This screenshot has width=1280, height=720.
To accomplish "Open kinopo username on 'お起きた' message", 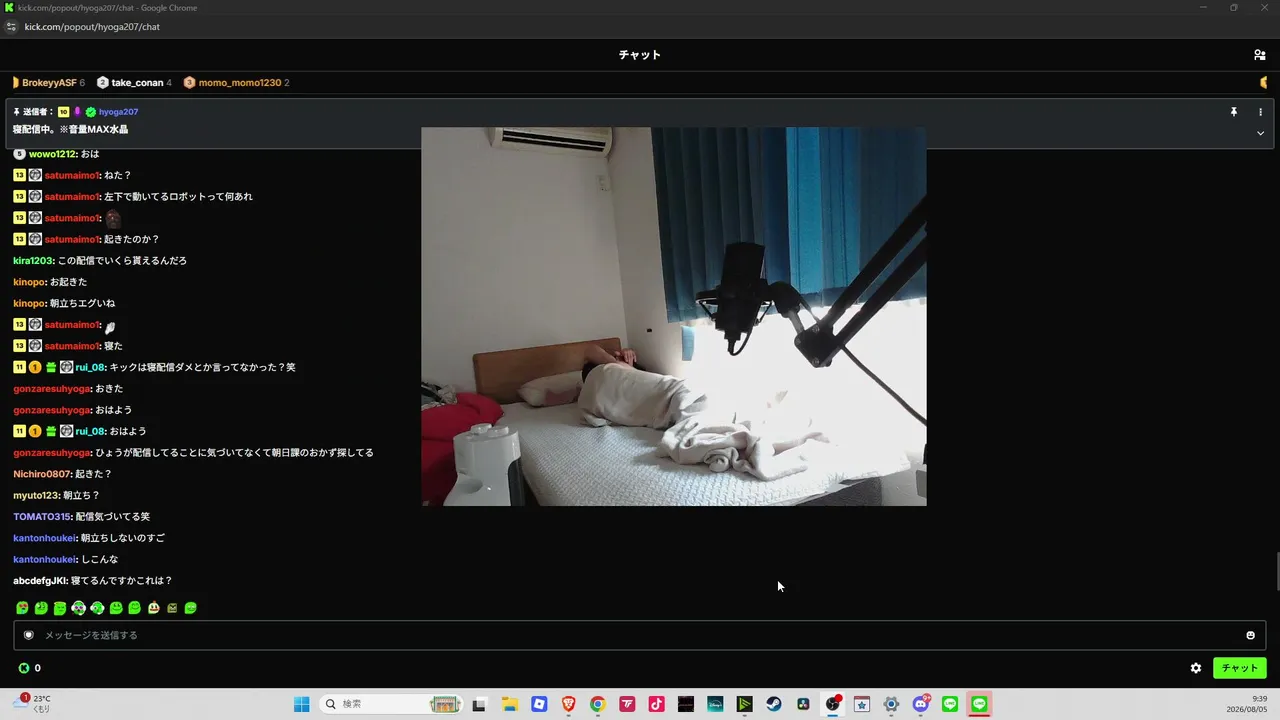I will click(x=30, y=282).
